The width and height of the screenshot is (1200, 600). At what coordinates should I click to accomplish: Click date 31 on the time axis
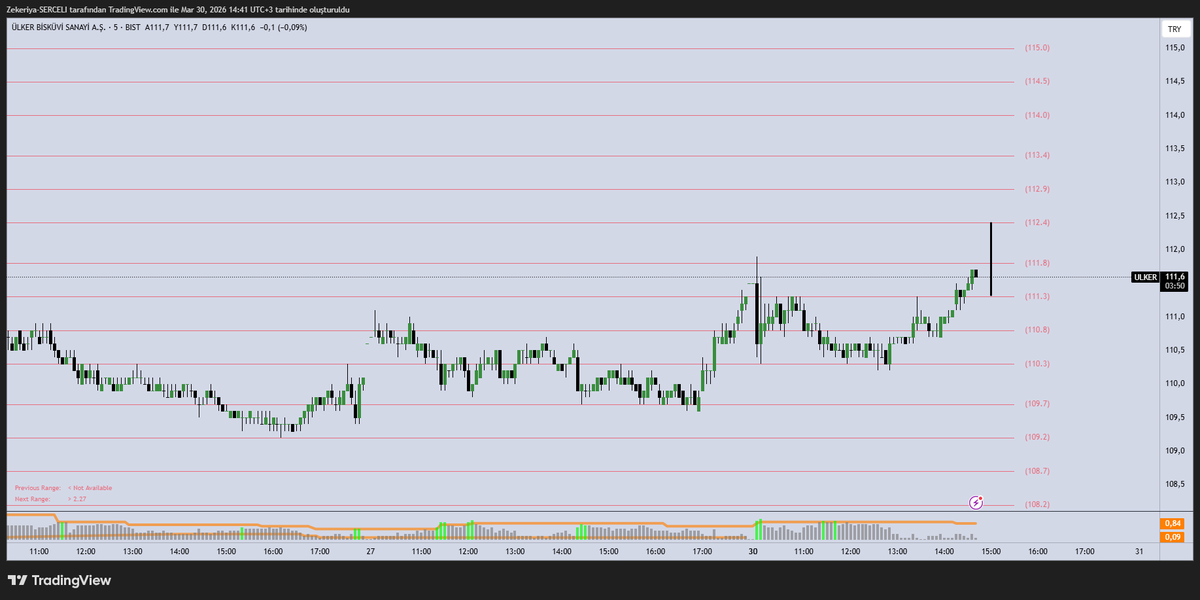pyautogui.click(x=1139, y=551)
